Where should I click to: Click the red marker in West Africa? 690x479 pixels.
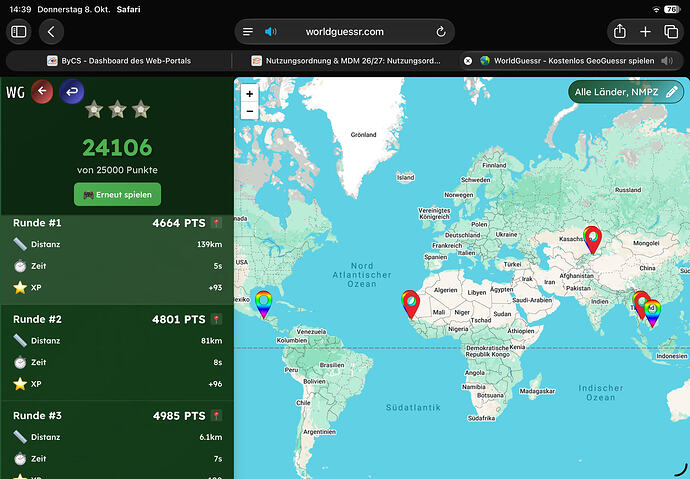pos(411,304)
